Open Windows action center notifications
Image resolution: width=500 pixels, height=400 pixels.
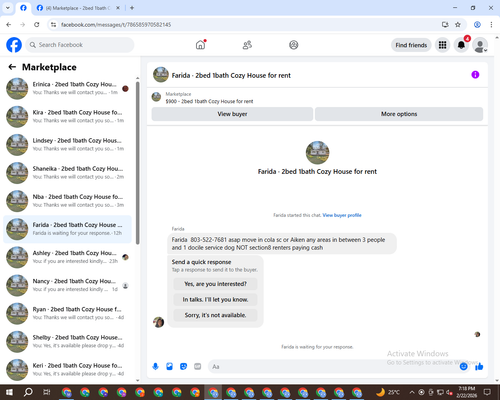pyautogui.click(x=487, y=392)
